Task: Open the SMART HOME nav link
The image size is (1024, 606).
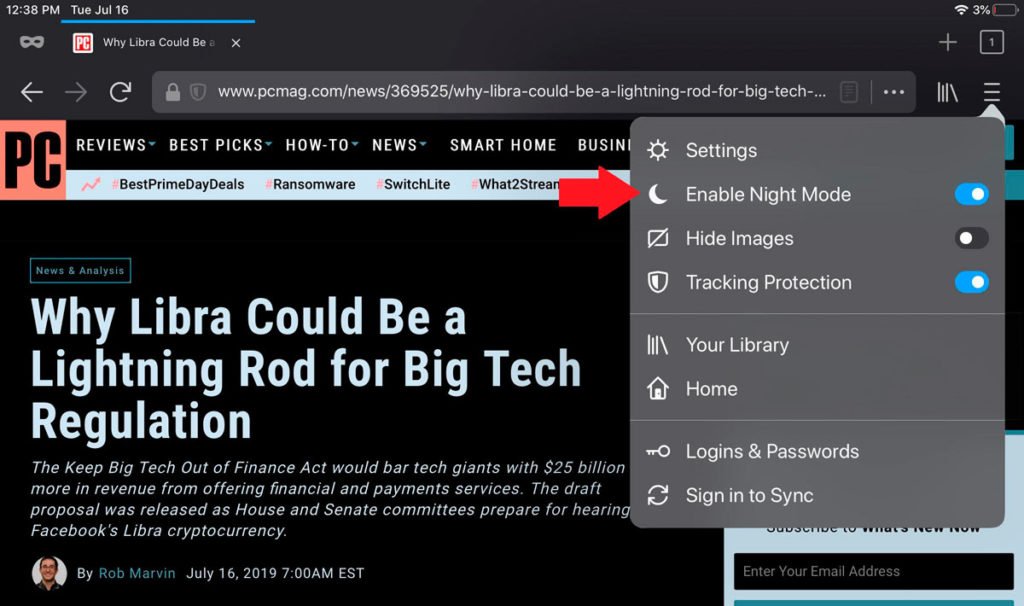Action: (x=503, y=145)
